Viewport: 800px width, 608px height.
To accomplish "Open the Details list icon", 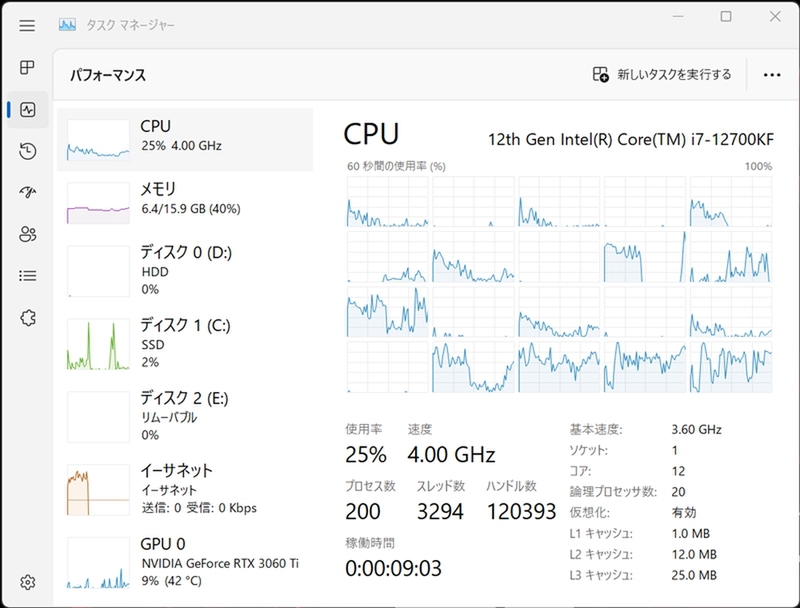I will pos(27,276).
